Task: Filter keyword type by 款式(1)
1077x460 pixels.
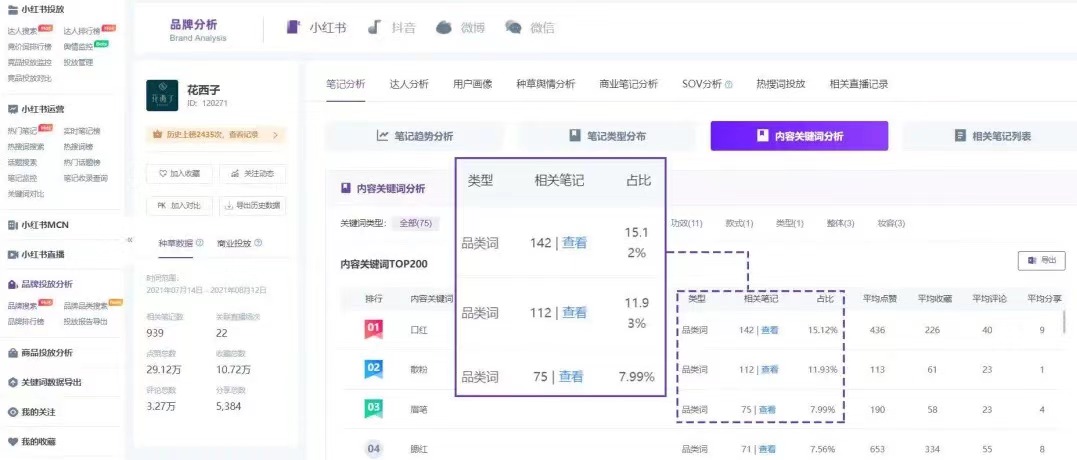Action: 739,223
